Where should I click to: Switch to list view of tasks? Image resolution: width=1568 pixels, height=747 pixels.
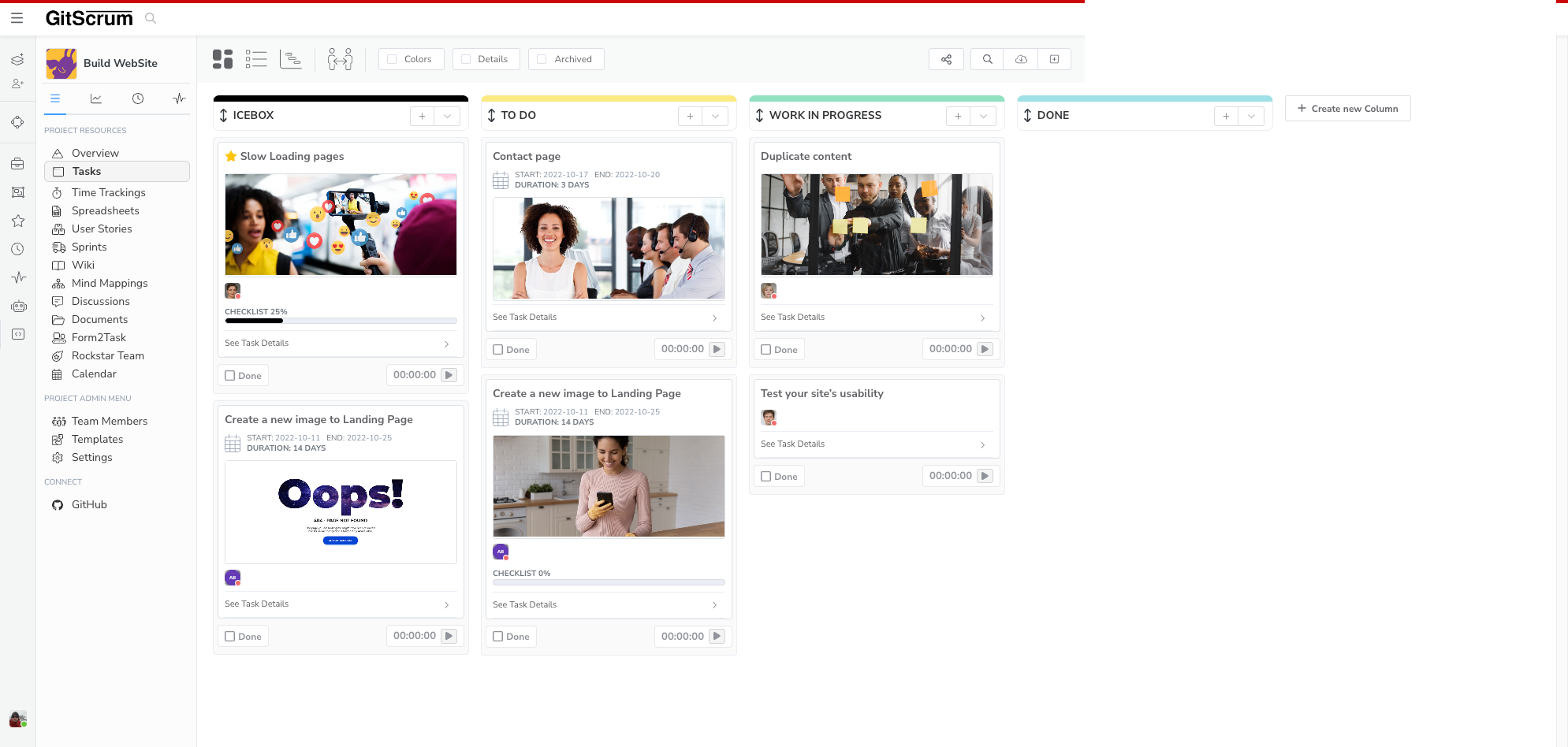pos(256,58)
